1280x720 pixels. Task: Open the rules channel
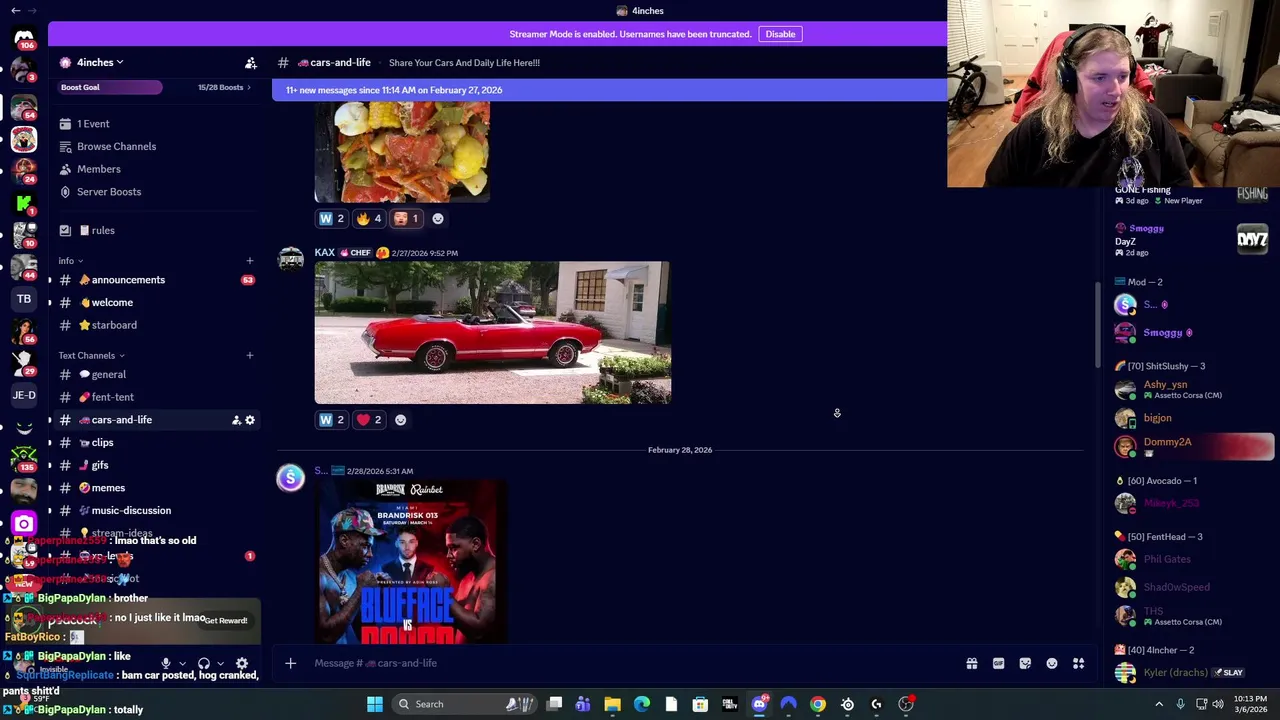pos(155,230)
